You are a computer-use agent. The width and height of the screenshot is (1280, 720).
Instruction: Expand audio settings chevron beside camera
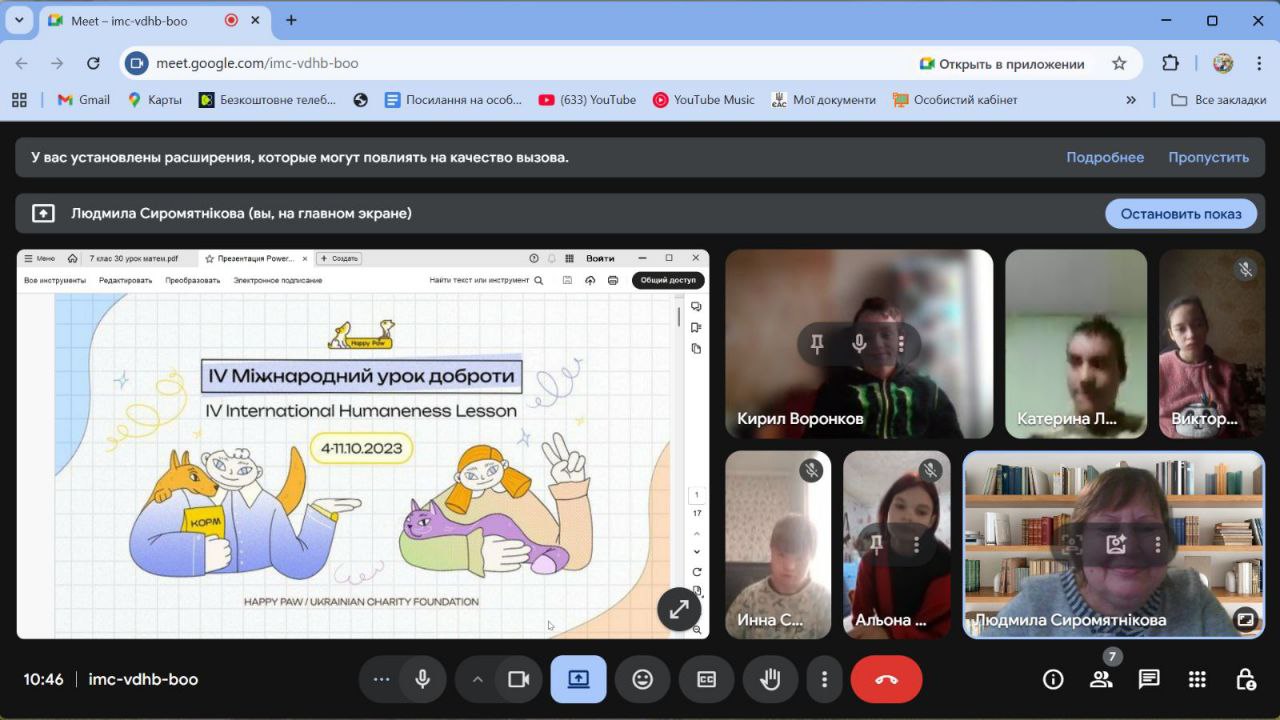[477, 680]
